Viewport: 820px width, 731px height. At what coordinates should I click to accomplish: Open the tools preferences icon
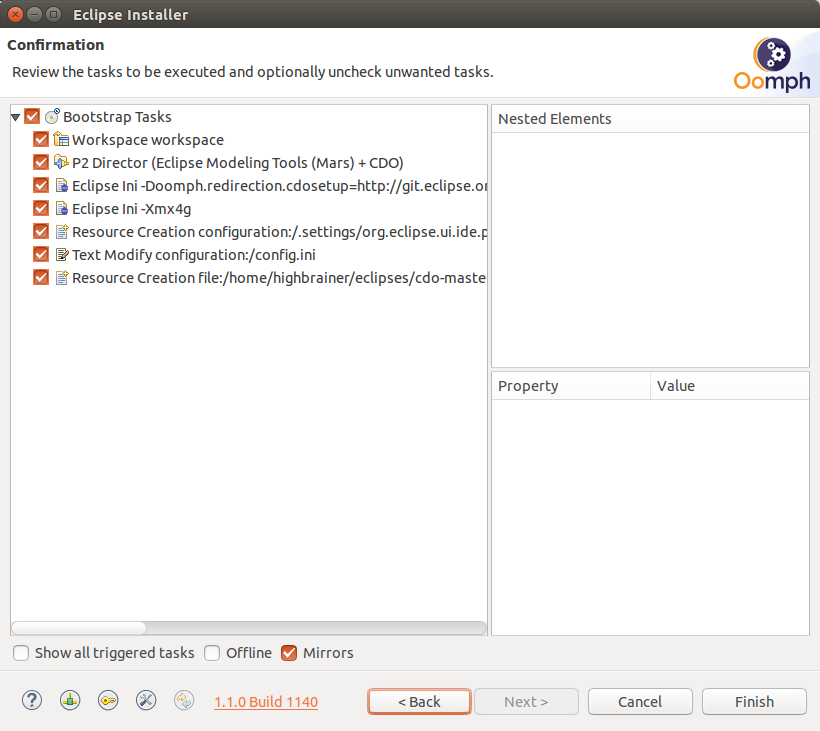(146, 700)
